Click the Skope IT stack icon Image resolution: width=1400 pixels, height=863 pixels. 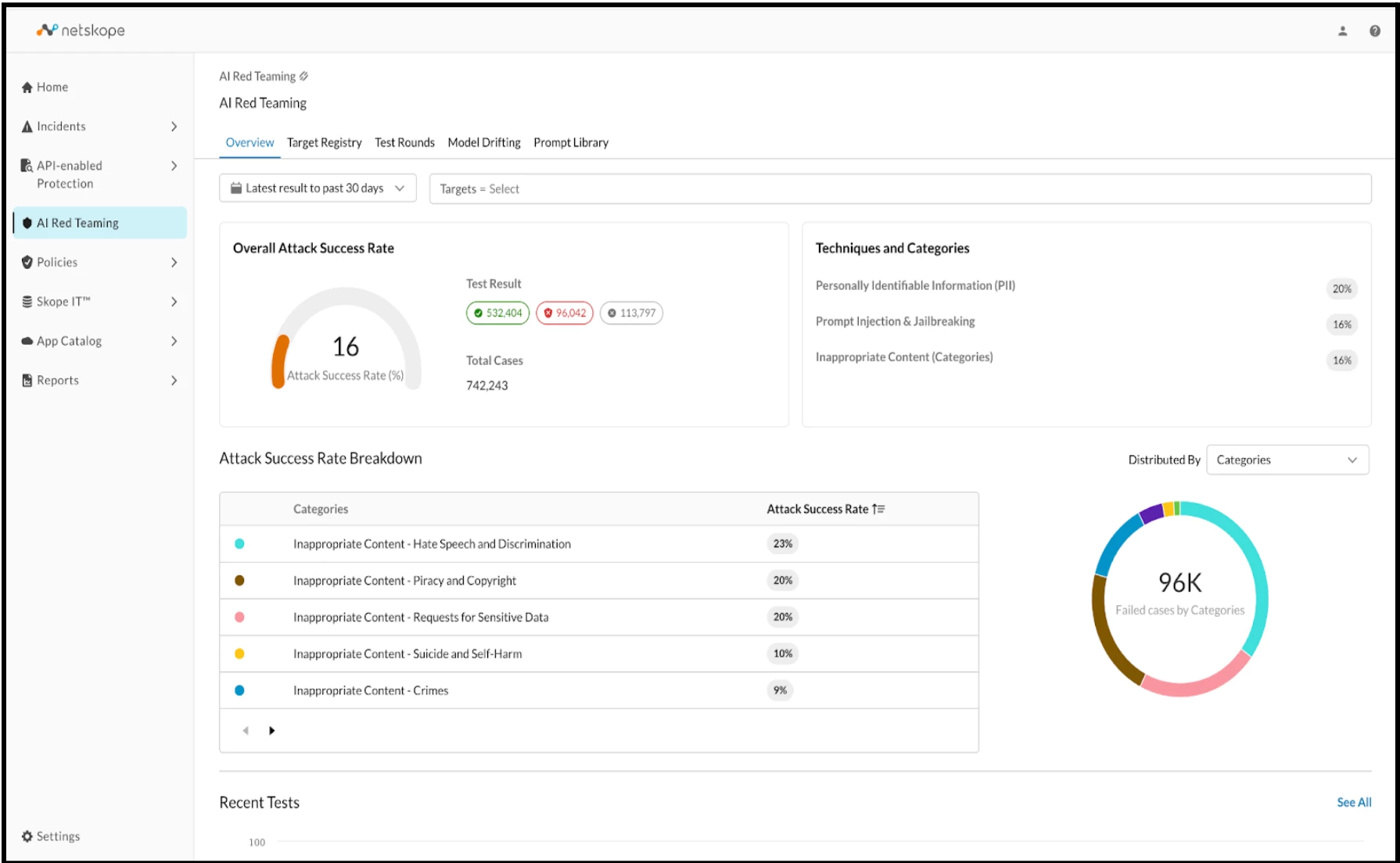coord(27,302)
